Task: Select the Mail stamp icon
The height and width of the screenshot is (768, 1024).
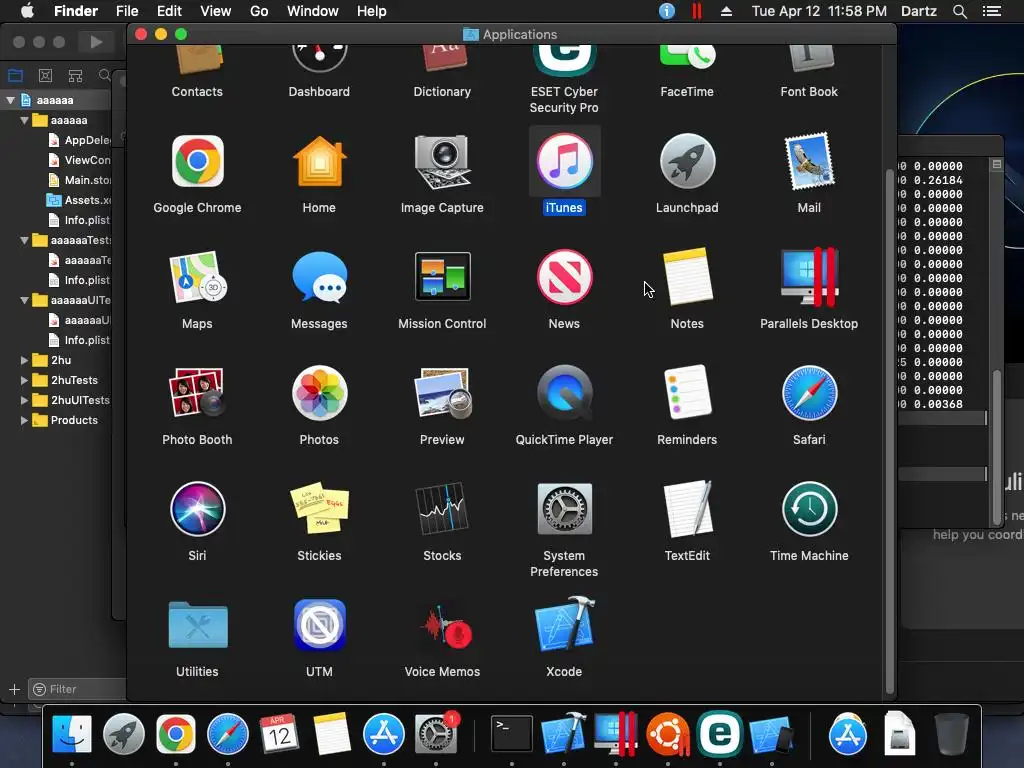Action: [809, 161]
